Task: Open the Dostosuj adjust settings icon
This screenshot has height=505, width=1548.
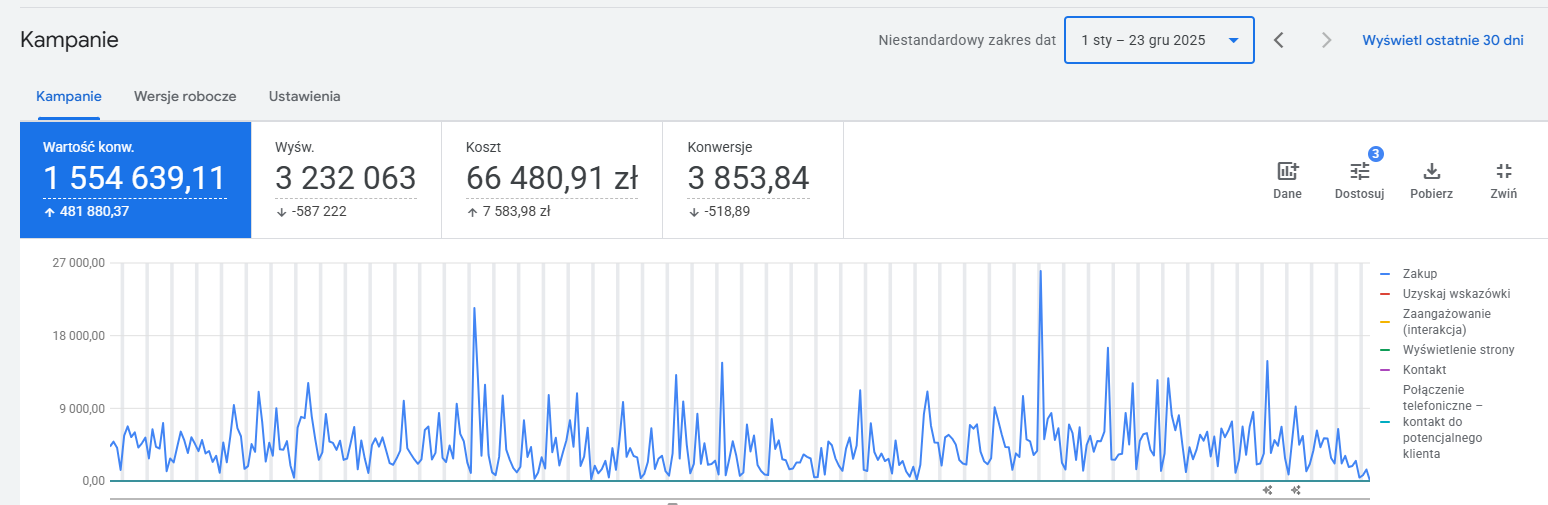Action: [1359, 171]
